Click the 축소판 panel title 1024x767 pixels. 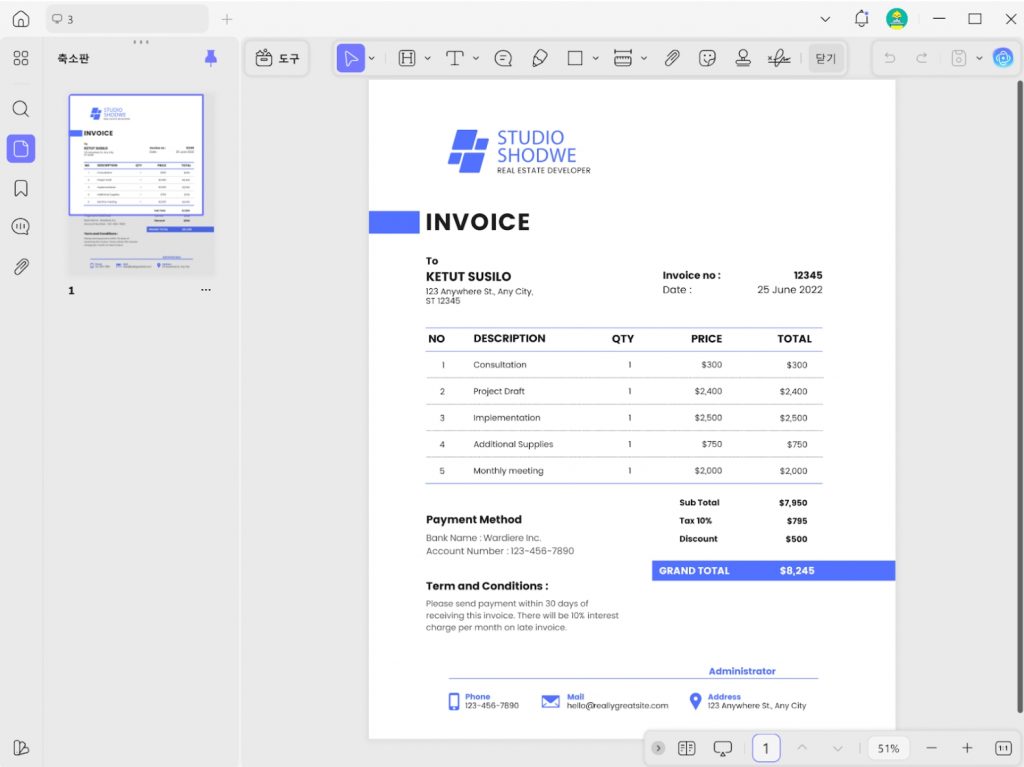tap(73, 58)
